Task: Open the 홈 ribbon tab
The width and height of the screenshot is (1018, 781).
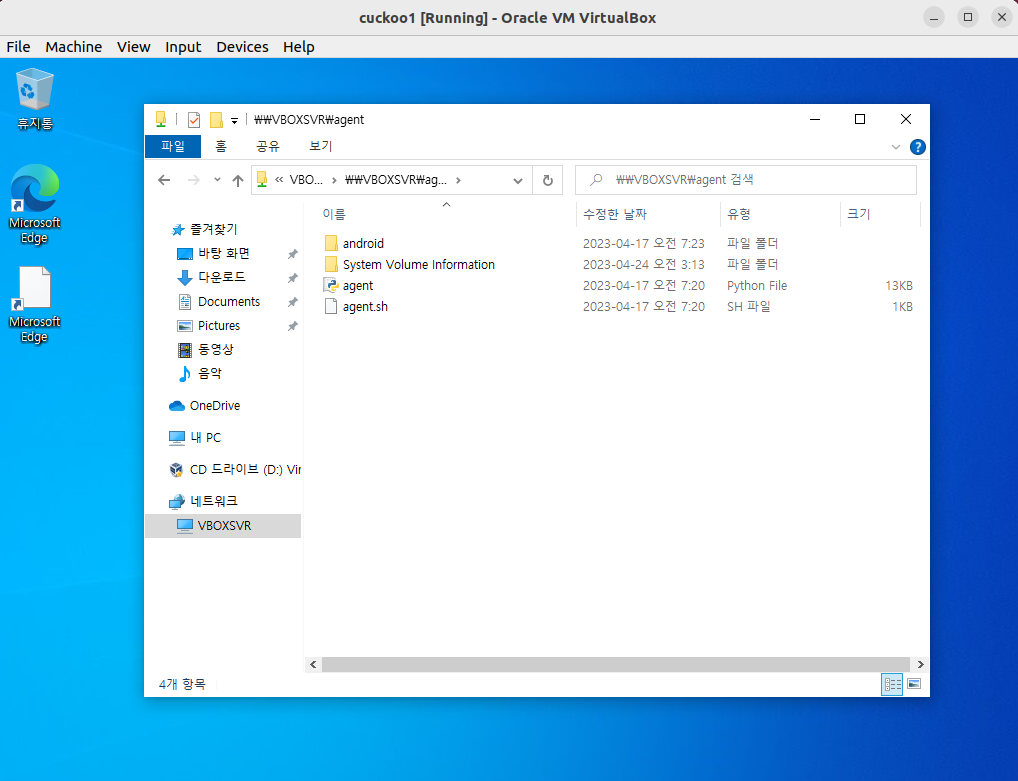Action: [x=221, y=146]
